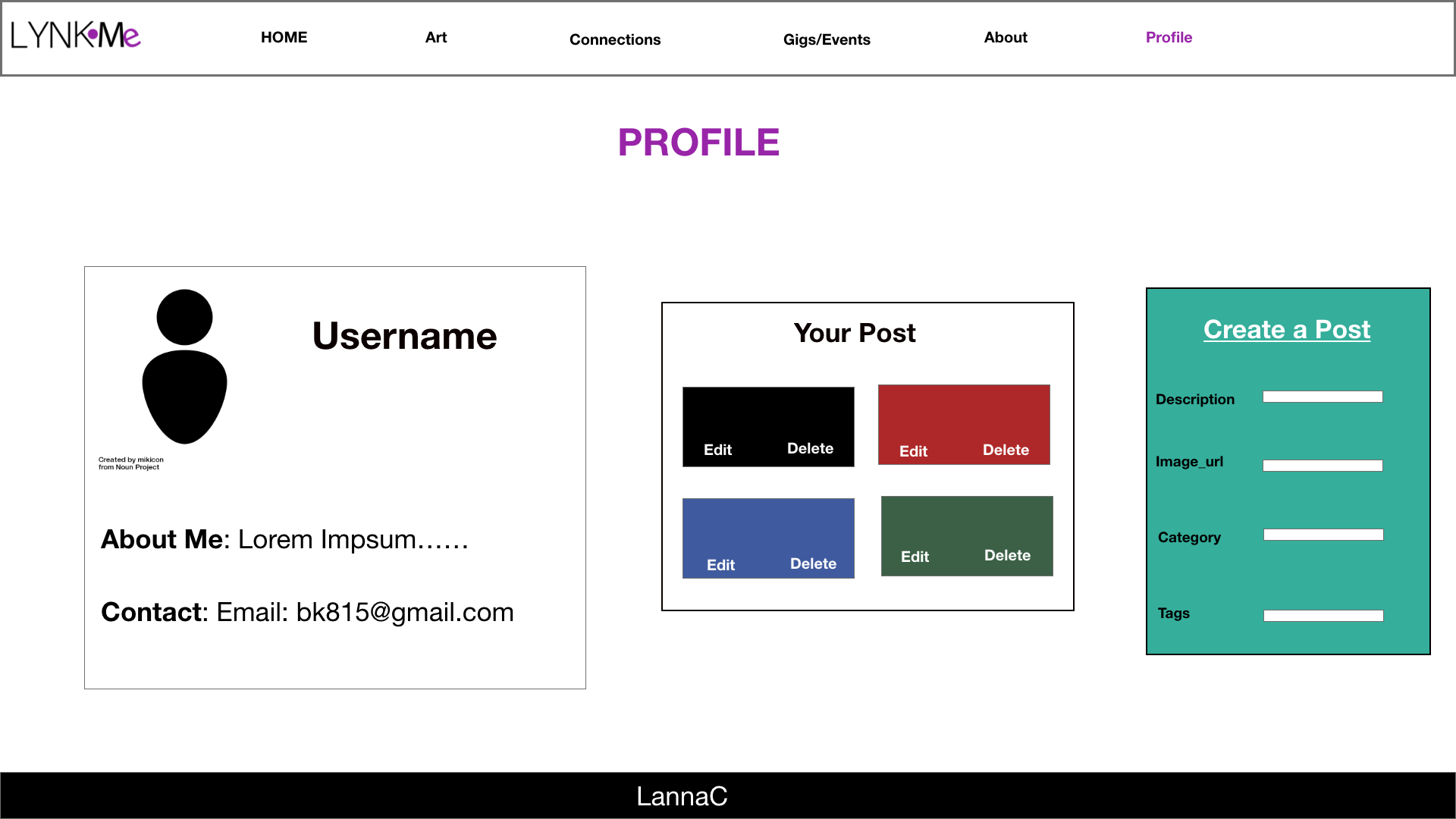
Task: Open the Connections page
Action: [x=615, y=39]
